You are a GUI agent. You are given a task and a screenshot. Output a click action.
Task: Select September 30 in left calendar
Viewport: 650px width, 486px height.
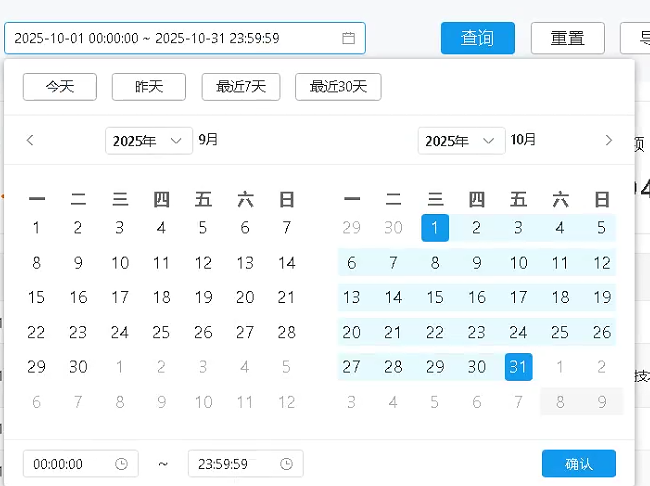pyautogui.click(x=78, y=367)
